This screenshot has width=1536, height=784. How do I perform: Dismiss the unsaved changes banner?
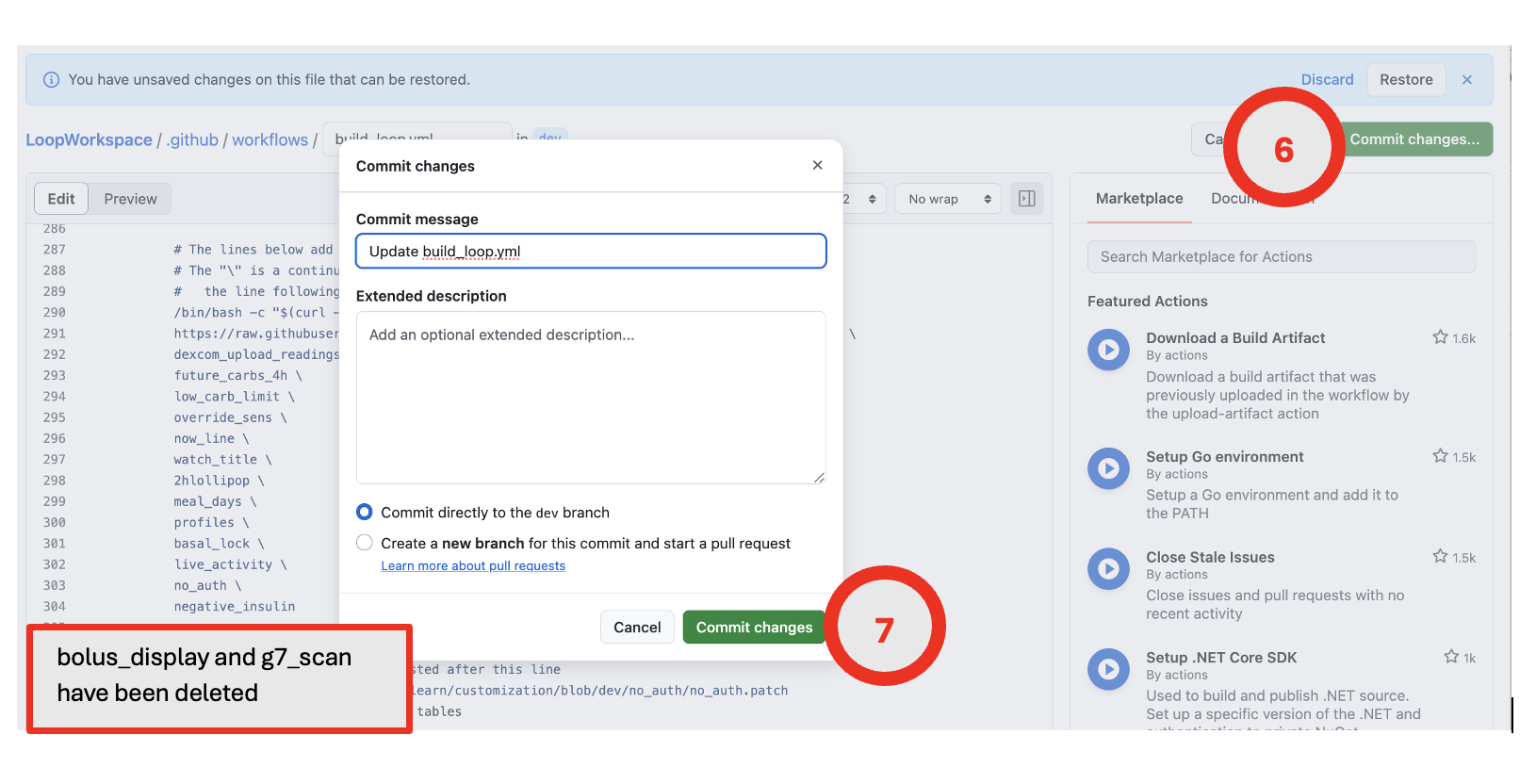(x=1466, y=80)
